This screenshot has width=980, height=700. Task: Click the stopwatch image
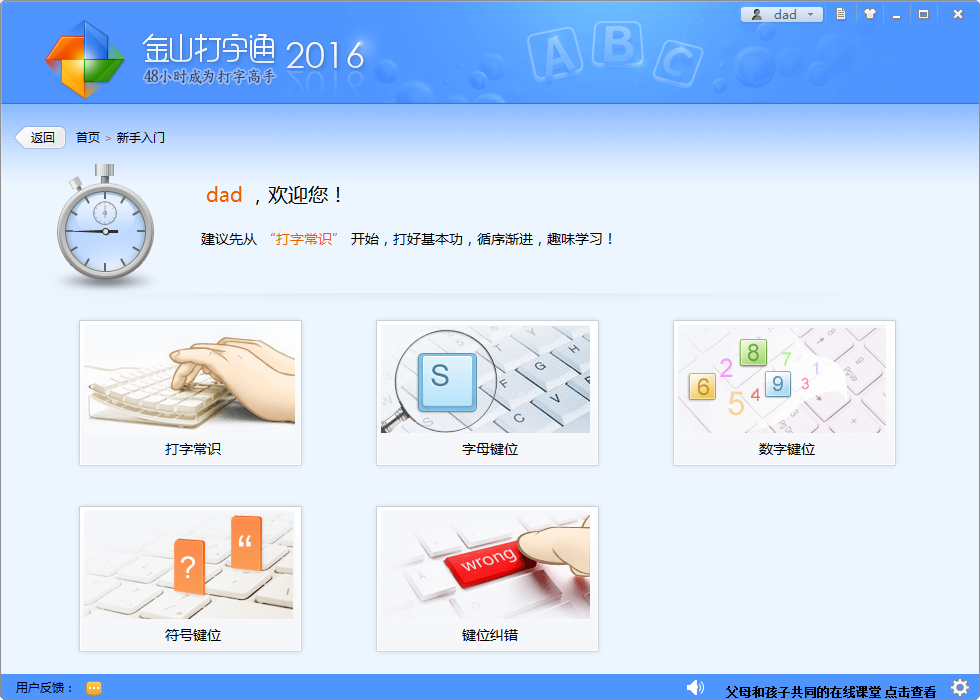(105, 225)
